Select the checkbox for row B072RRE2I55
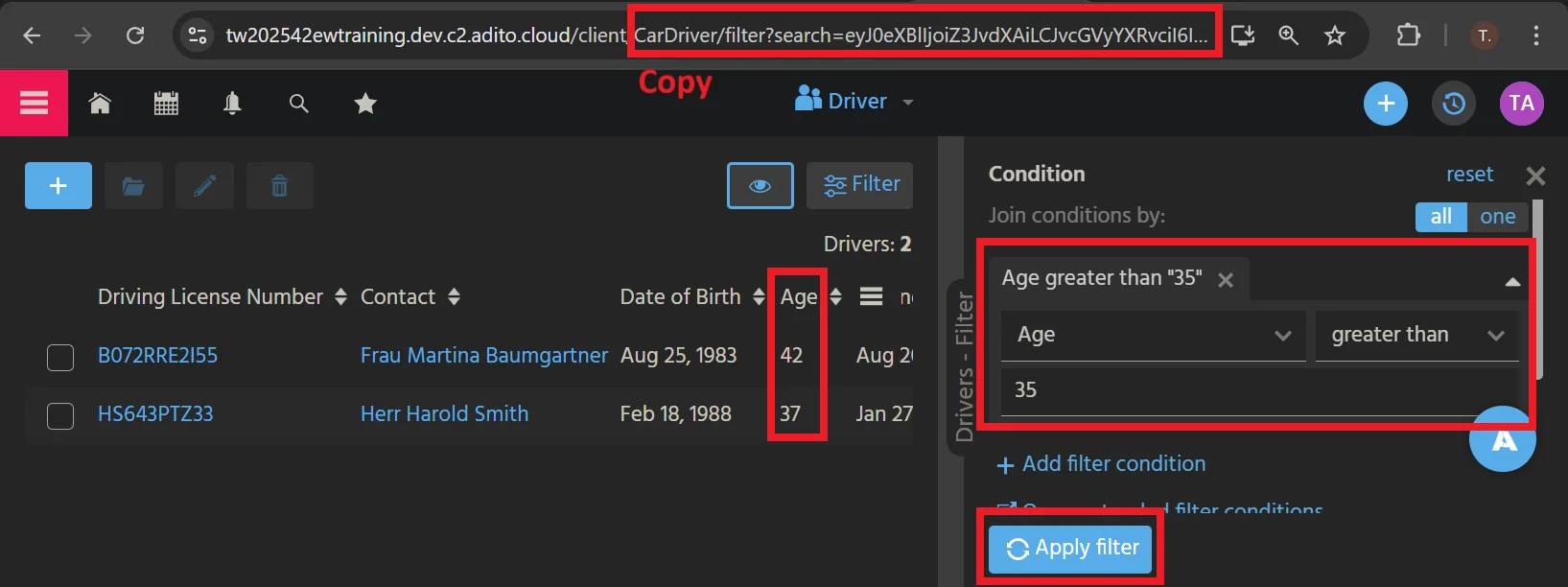Viewport: 1568px width, 587px height. pos(60,358)
